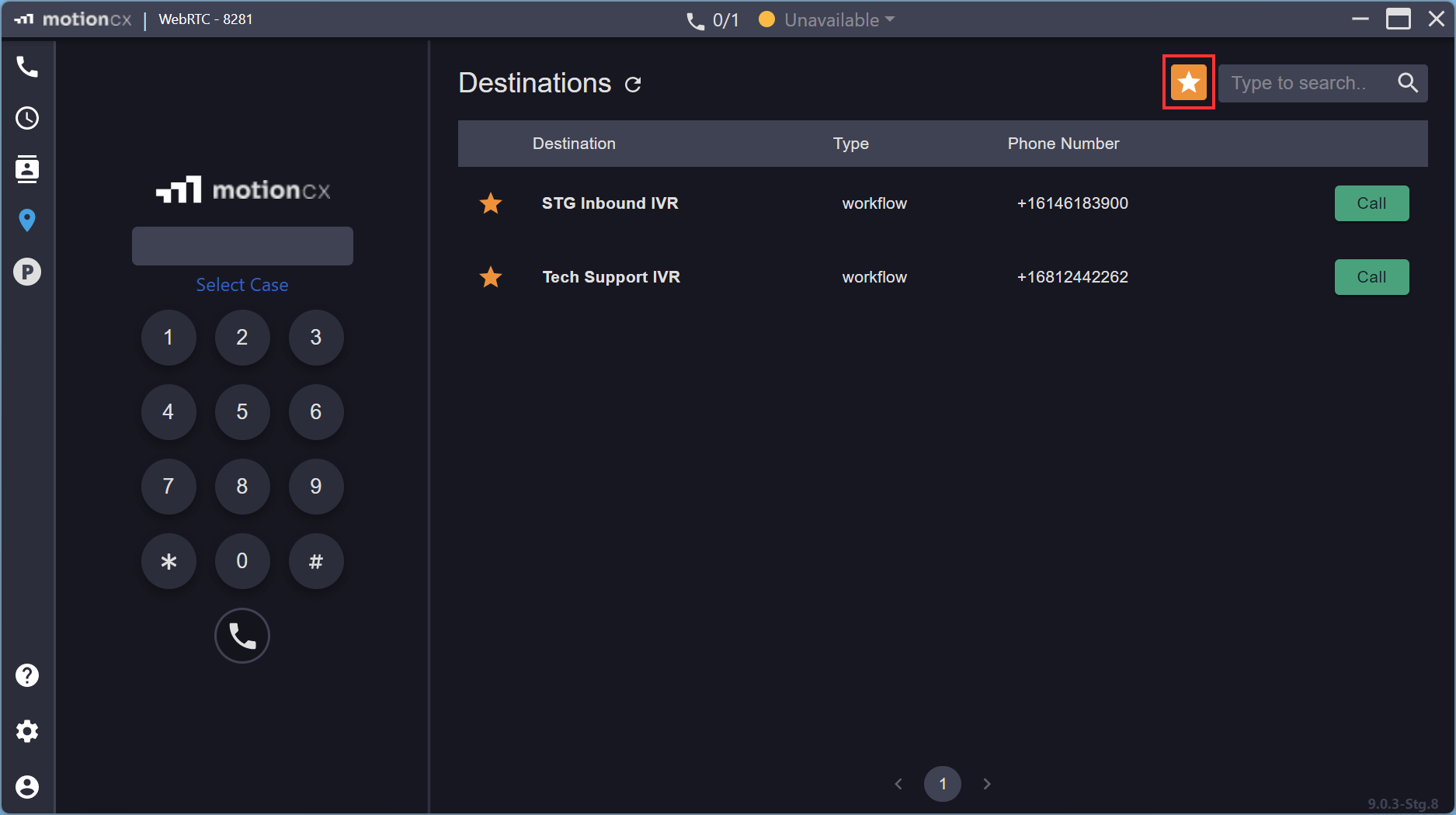Open the contacts sidebar icon
The width and height of the screenshot is (1456, 815).
(27, 169)
